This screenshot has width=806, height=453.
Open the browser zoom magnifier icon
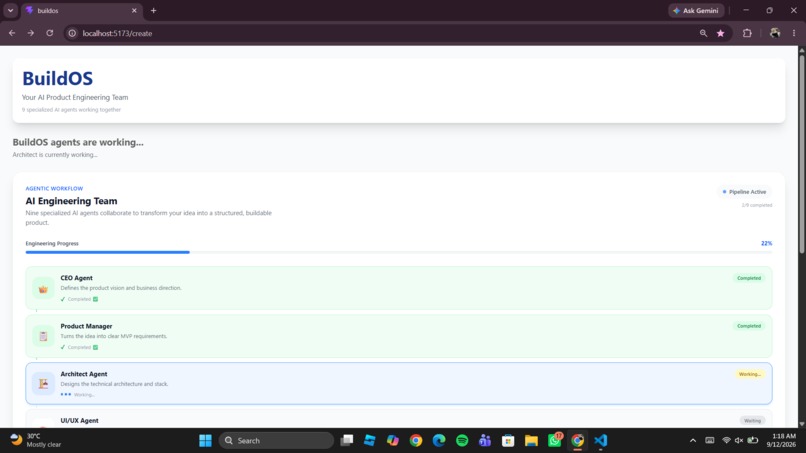pos(703,33)
